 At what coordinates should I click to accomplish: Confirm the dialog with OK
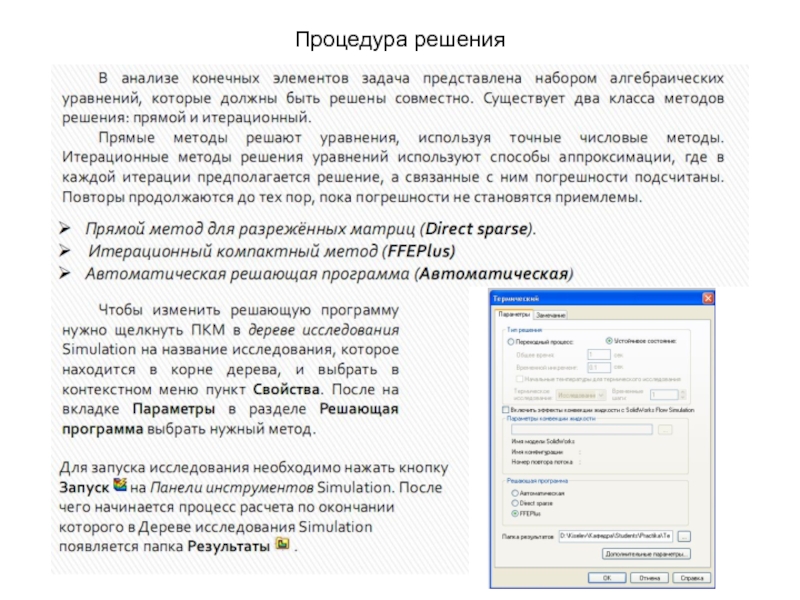click(x=607, y=578)
